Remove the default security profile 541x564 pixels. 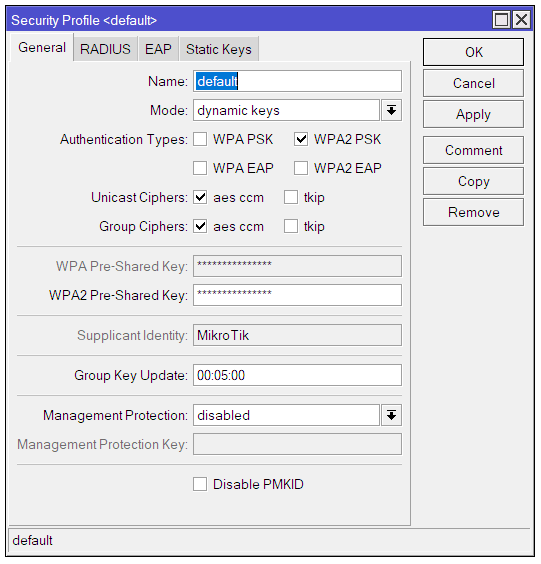click(x=473, y=212)
